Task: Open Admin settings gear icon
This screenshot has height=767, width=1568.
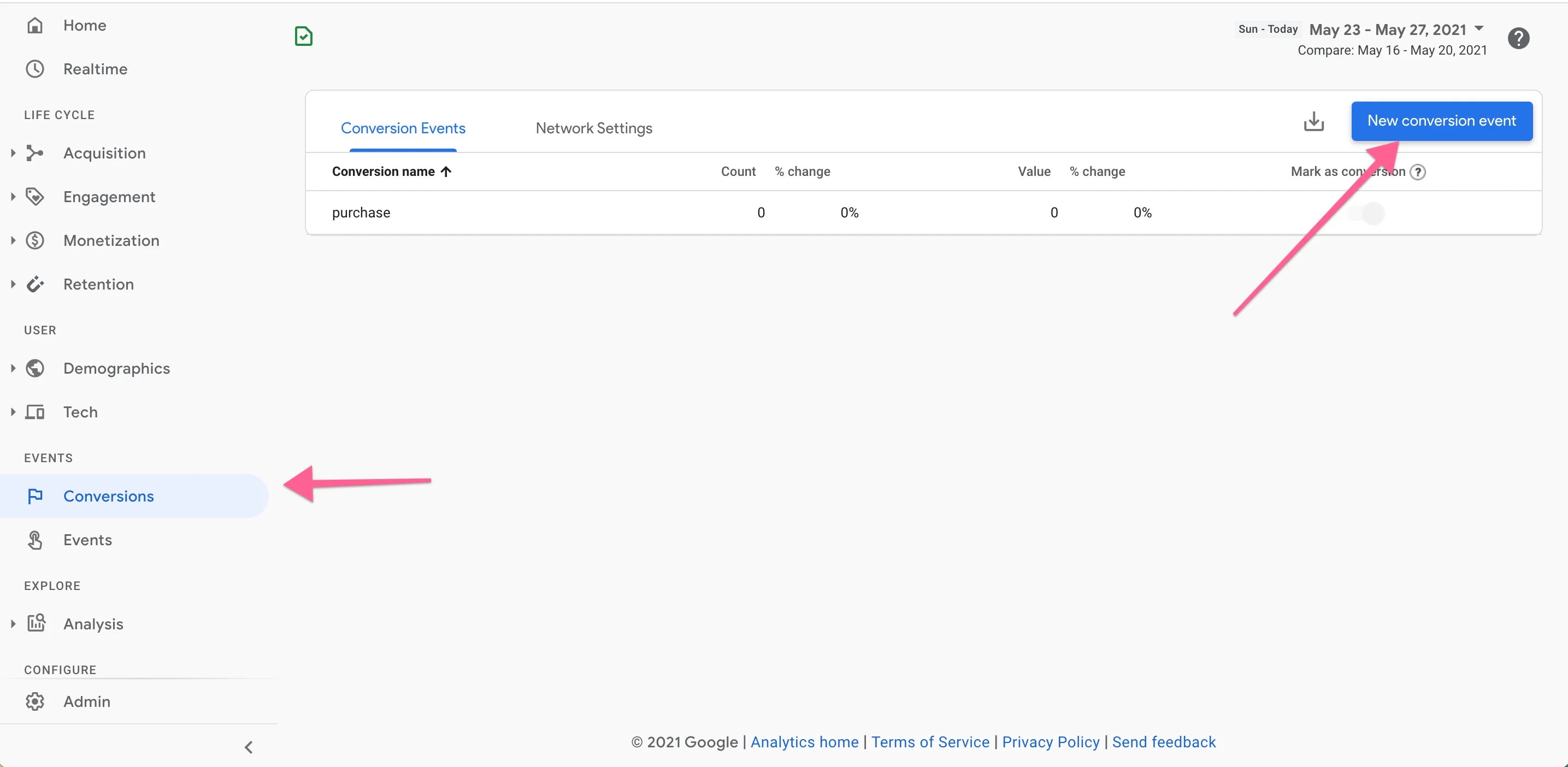Action: click(36, 701)
